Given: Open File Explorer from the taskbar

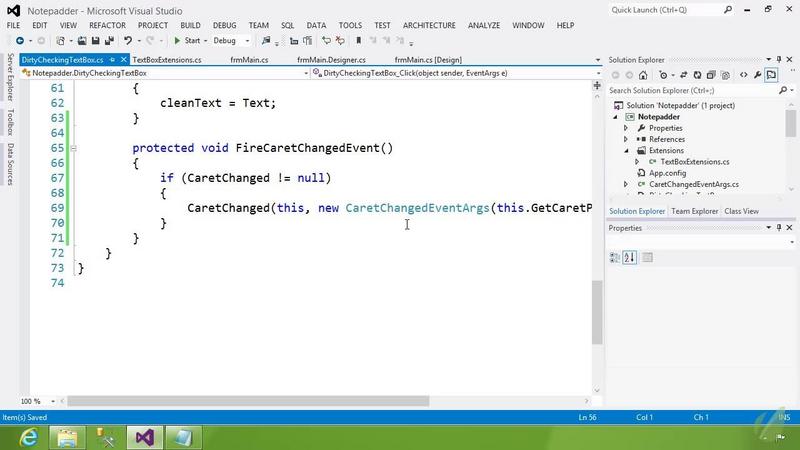Looking at the screenshot, I should click(67, 437).
